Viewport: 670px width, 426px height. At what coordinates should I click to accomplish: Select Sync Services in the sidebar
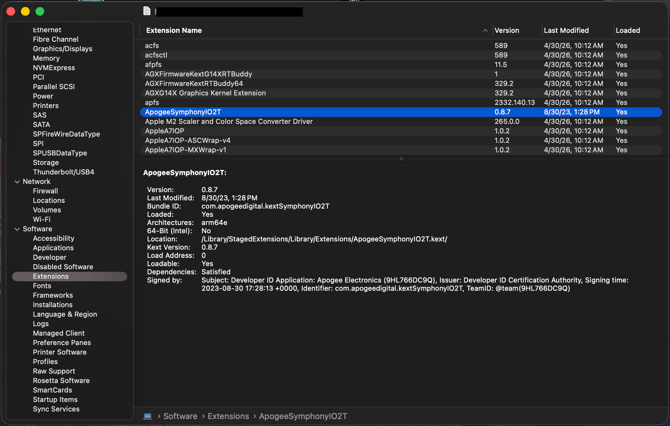click(x=56, y=409)
